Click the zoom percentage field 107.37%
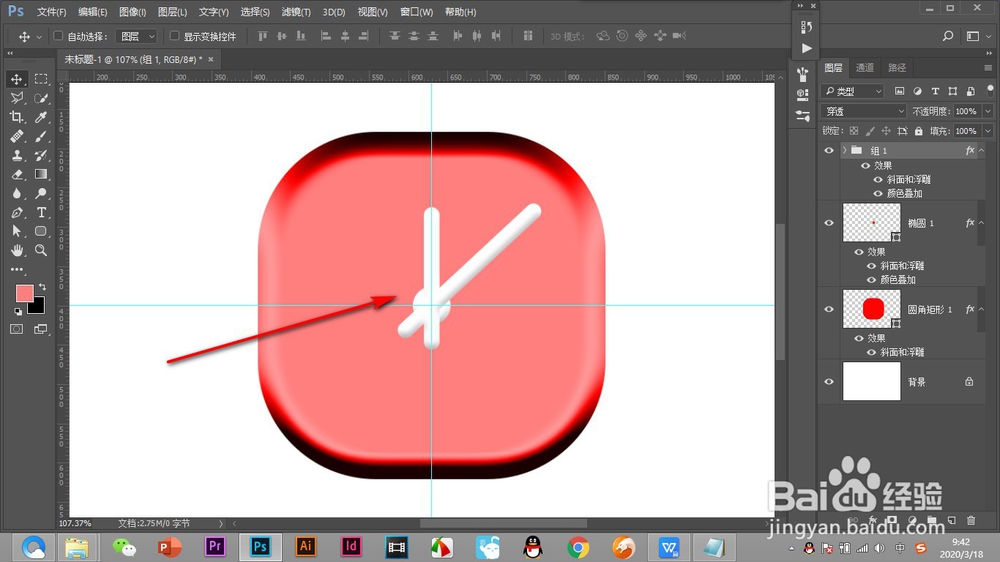The image size is (1000, 562). 75,523
